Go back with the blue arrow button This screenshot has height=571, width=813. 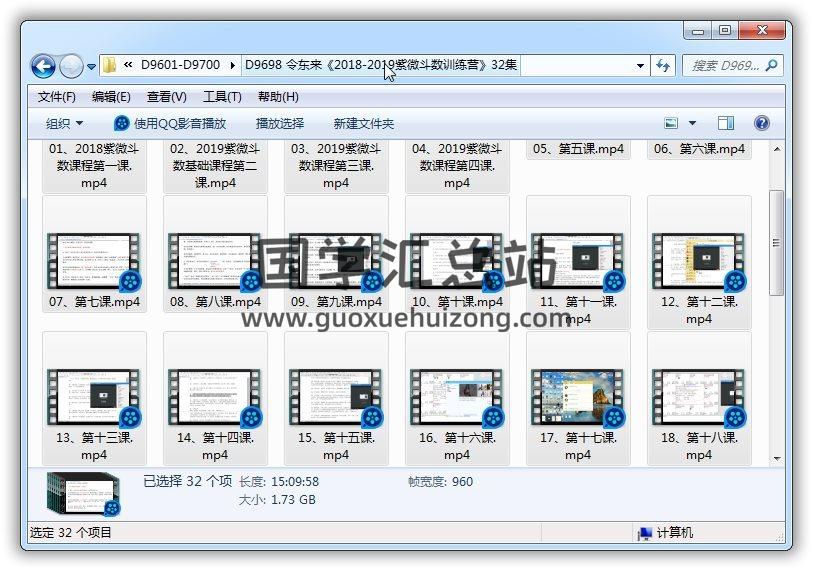click(43, 66)
